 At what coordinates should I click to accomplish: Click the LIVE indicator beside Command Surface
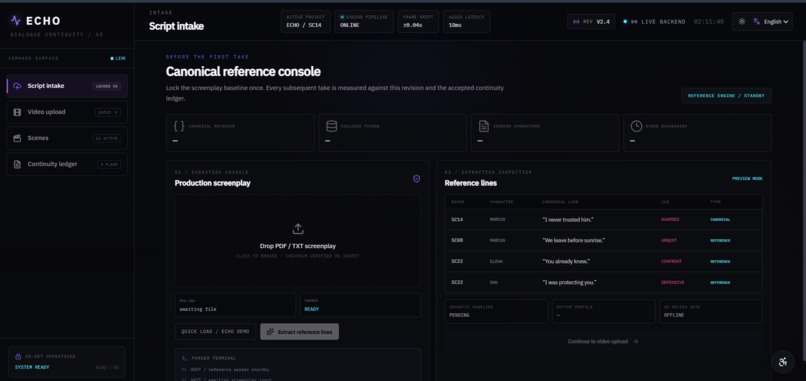click(118, 59)
